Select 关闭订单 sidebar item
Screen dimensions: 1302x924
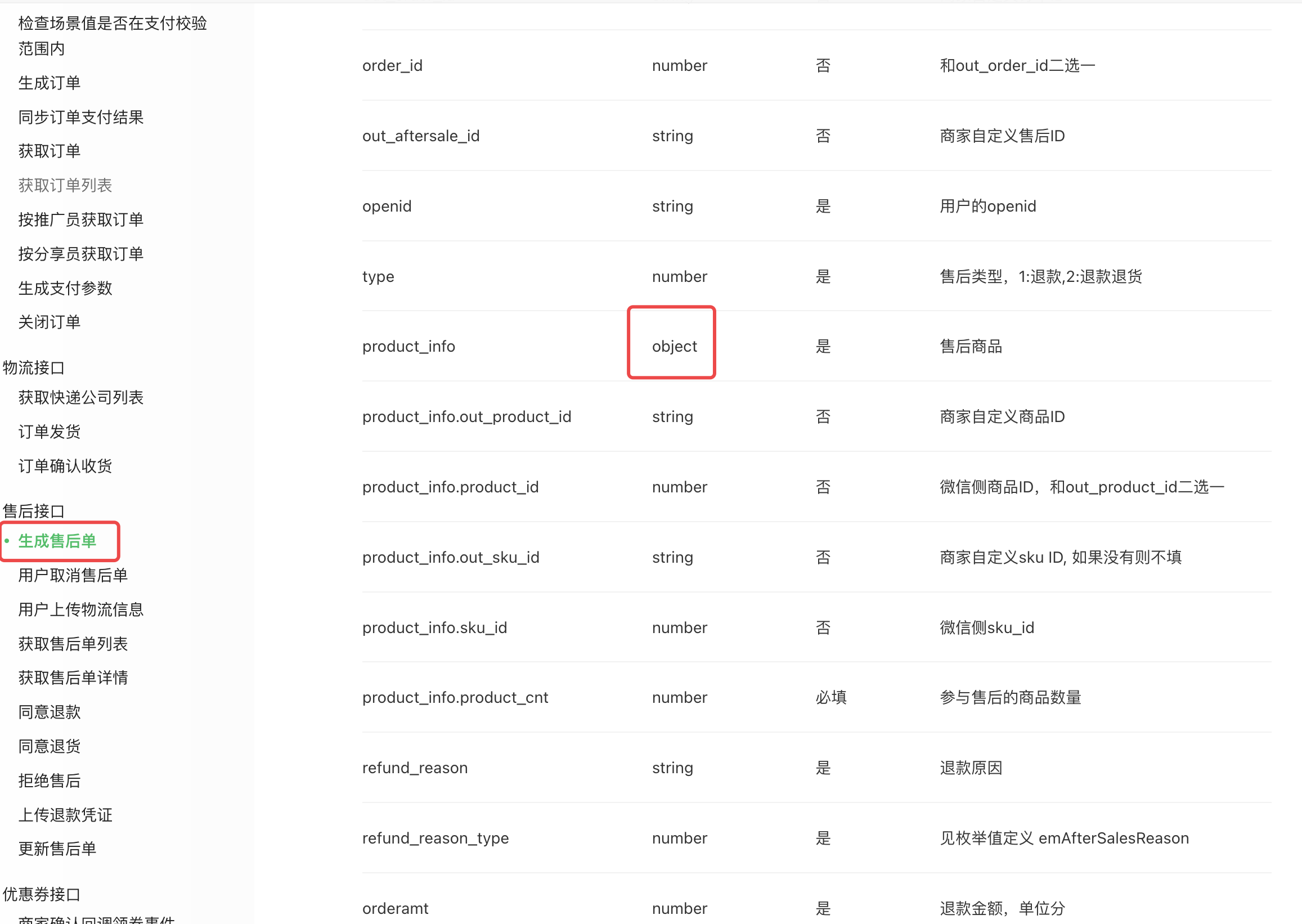pyautogui.click(x=49, y=322)
